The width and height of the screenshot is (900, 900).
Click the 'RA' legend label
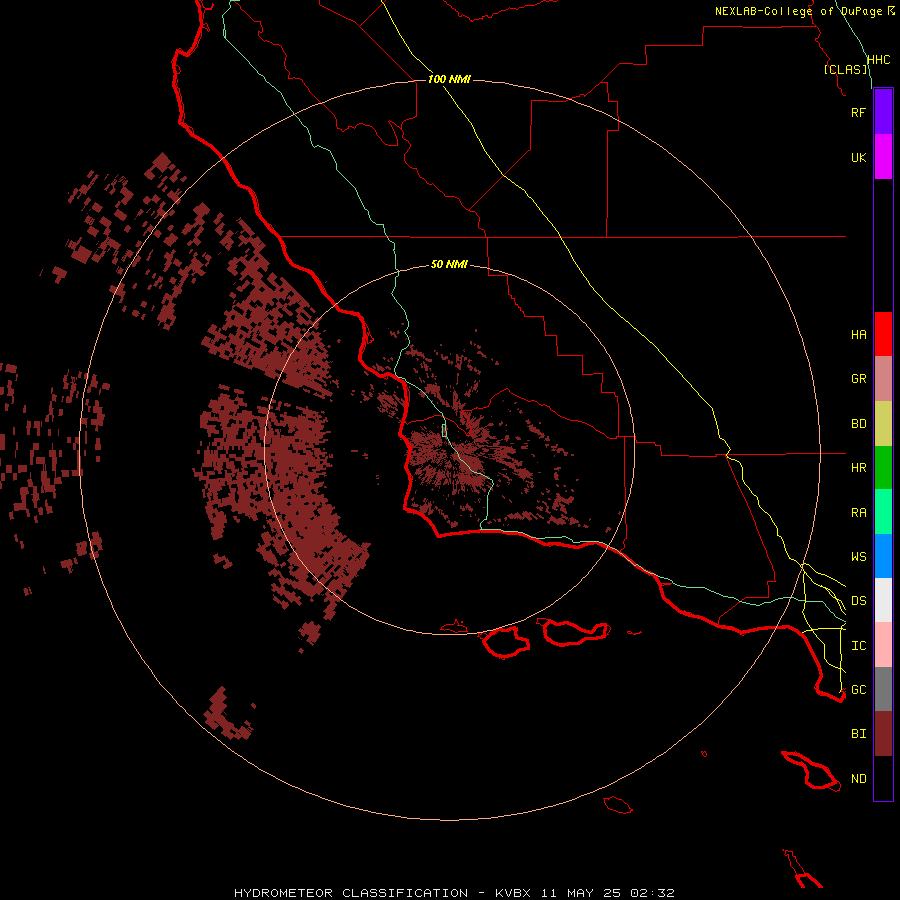pyautogui.click(x=858, y=513)
